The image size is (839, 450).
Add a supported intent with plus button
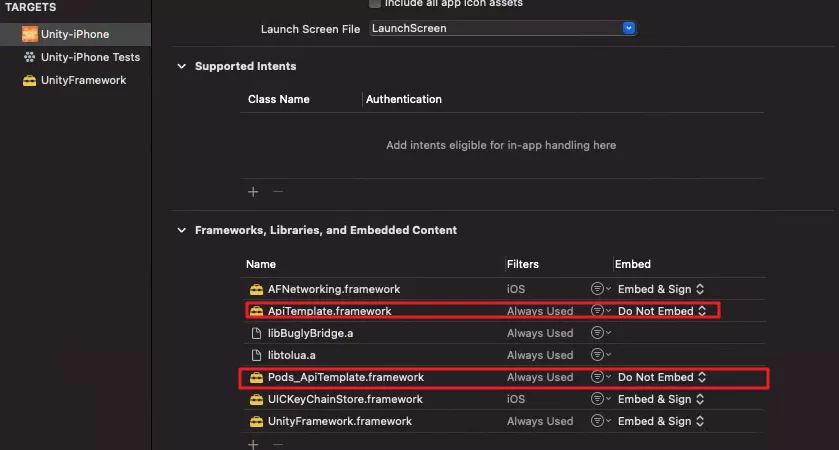pos(253,192)
